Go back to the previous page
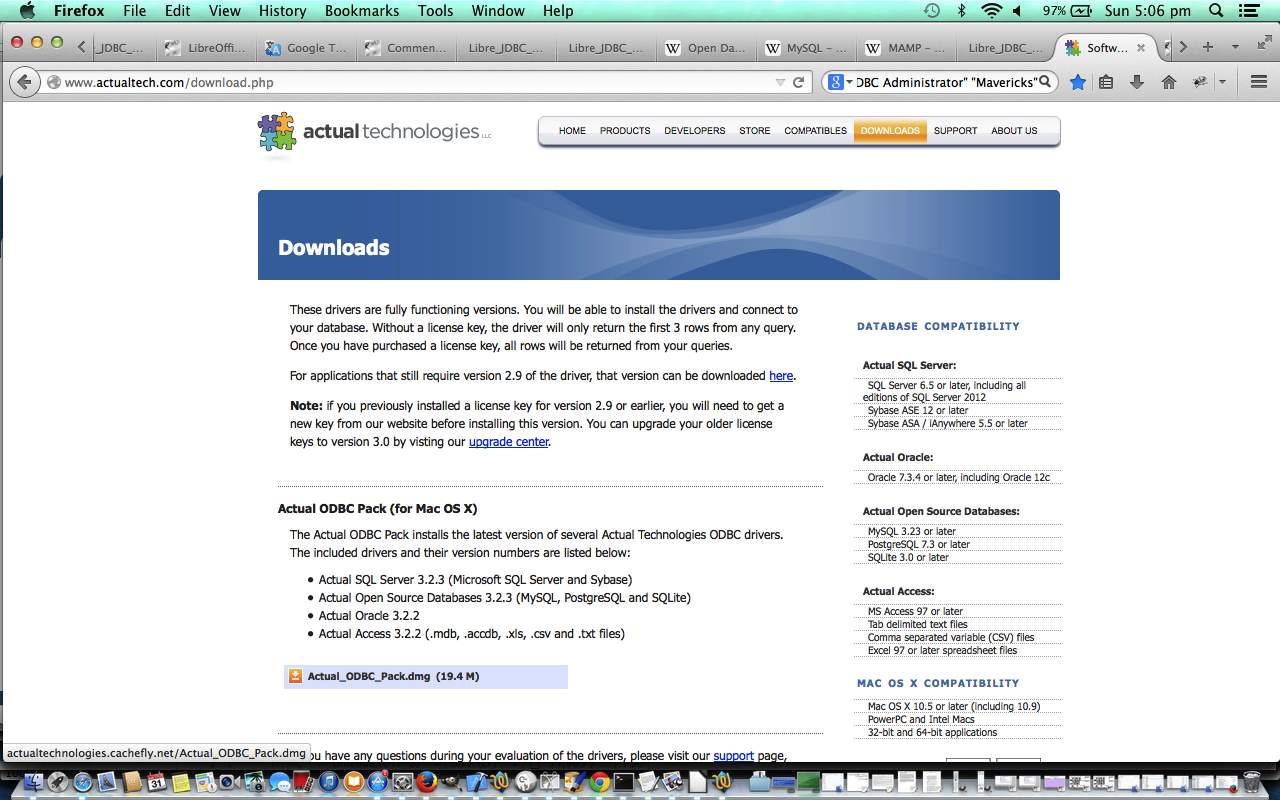Viewport: 1280px width, 800px height. click(24, 82)
